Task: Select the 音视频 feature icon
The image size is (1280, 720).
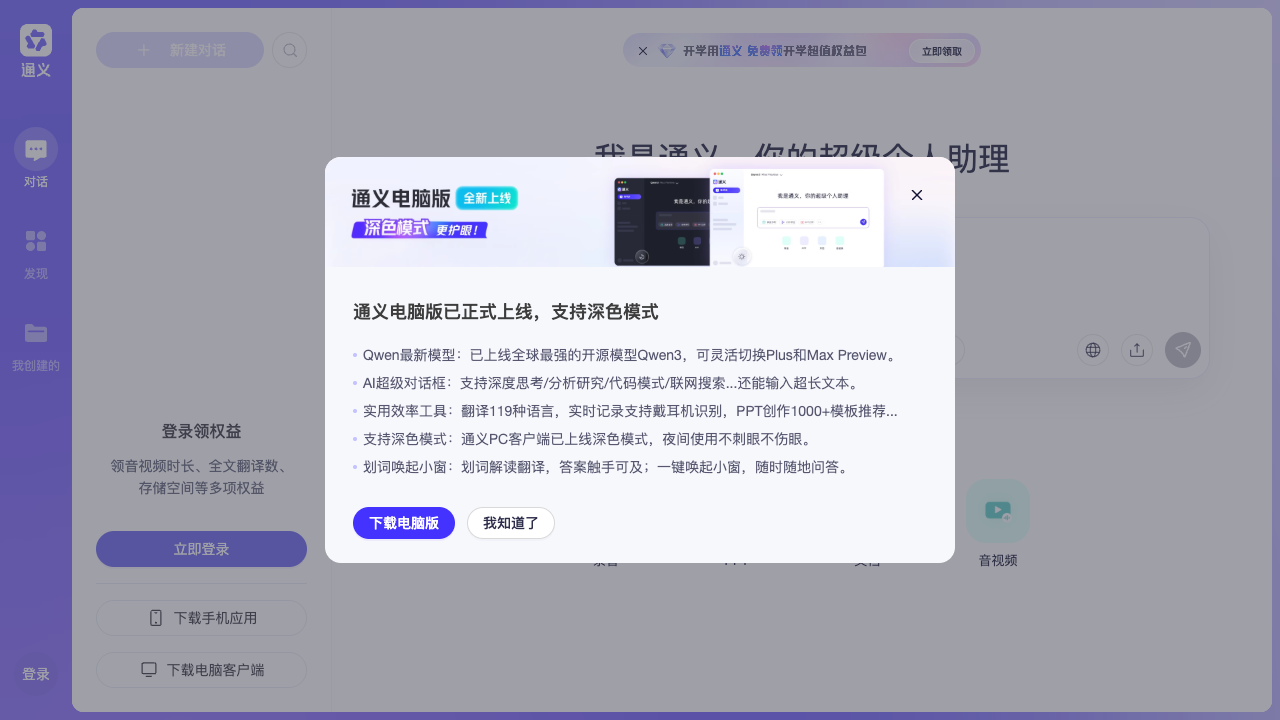Action: (x=997, y=510)
